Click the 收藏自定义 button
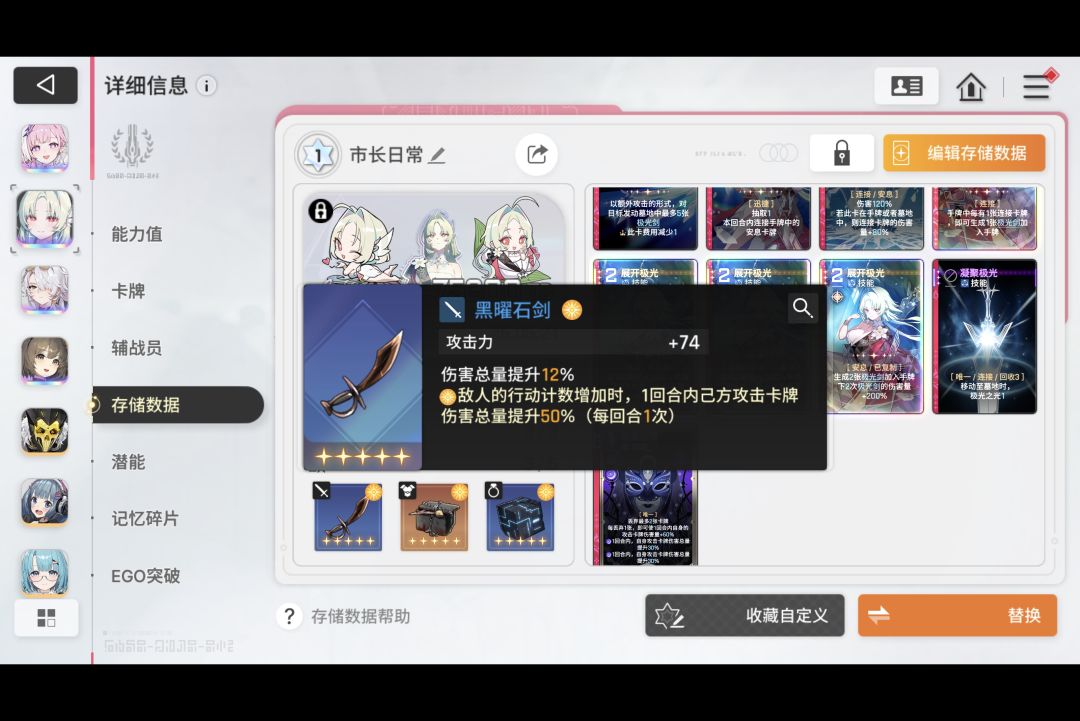This screenshot has height=721, width=1080. click(745, 616)
